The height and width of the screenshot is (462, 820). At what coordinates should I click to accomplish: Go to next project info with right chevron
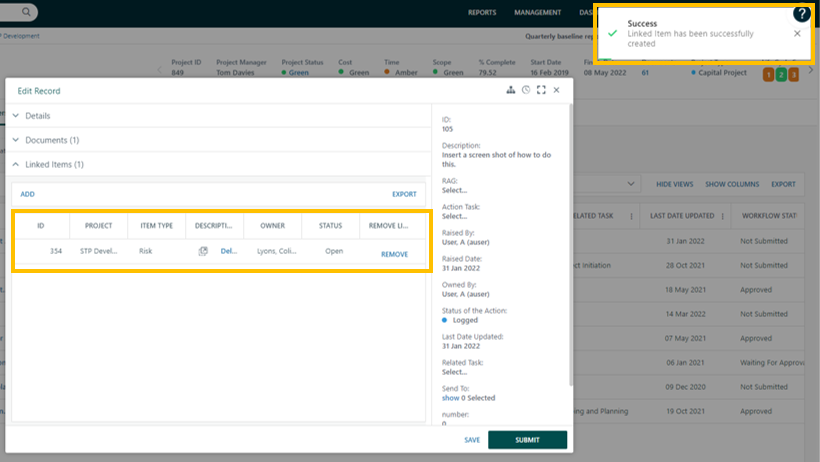[811, 70]
